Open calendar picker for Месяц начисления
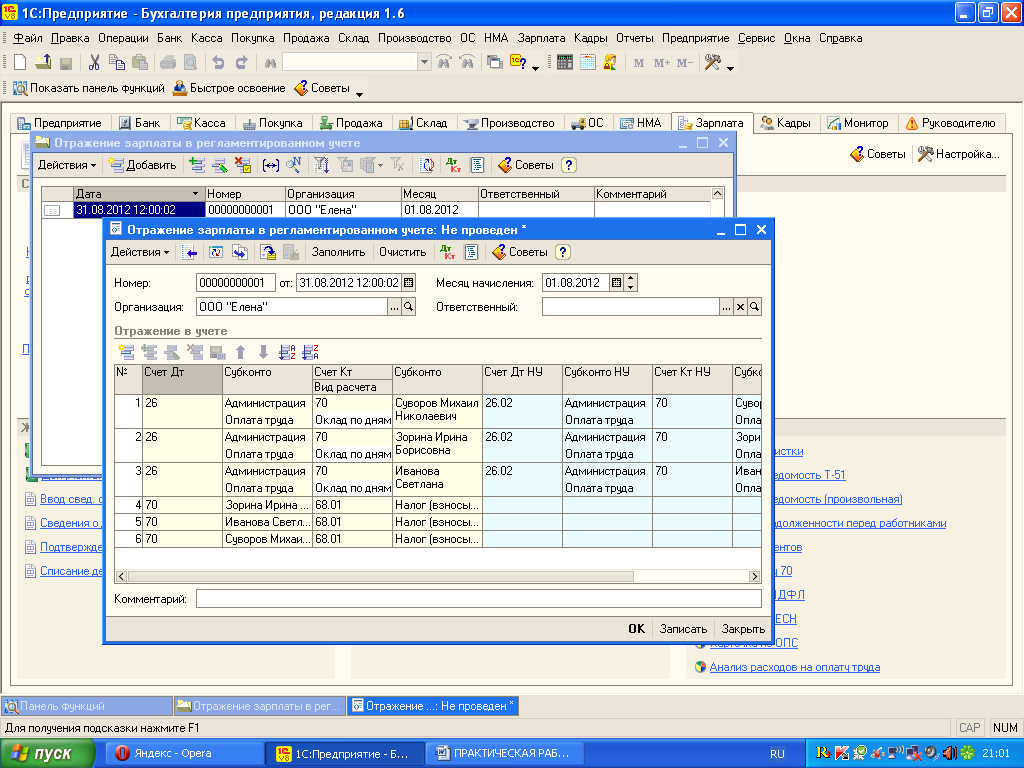 (x=616, y=283)
